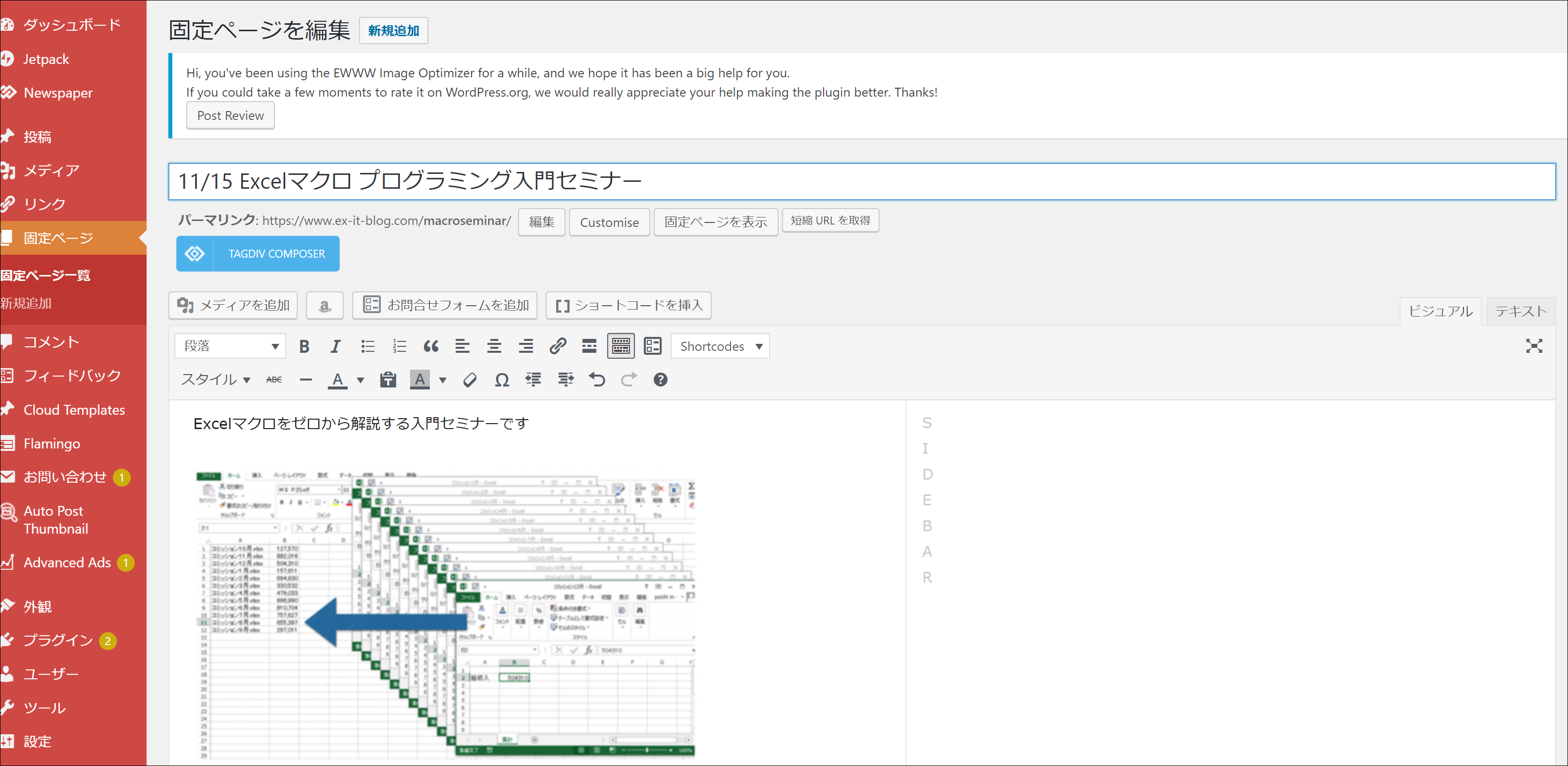Open the text color picker dropdown

click(361, 380)
